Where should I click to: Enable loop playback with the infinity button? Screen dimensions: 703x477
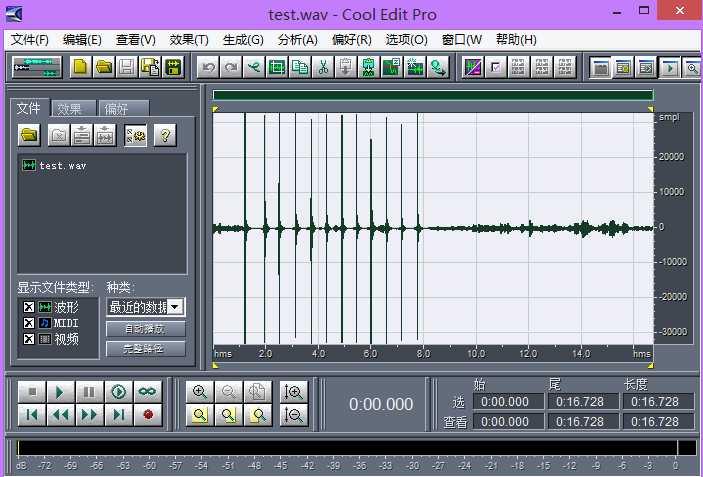coord(148,392)
